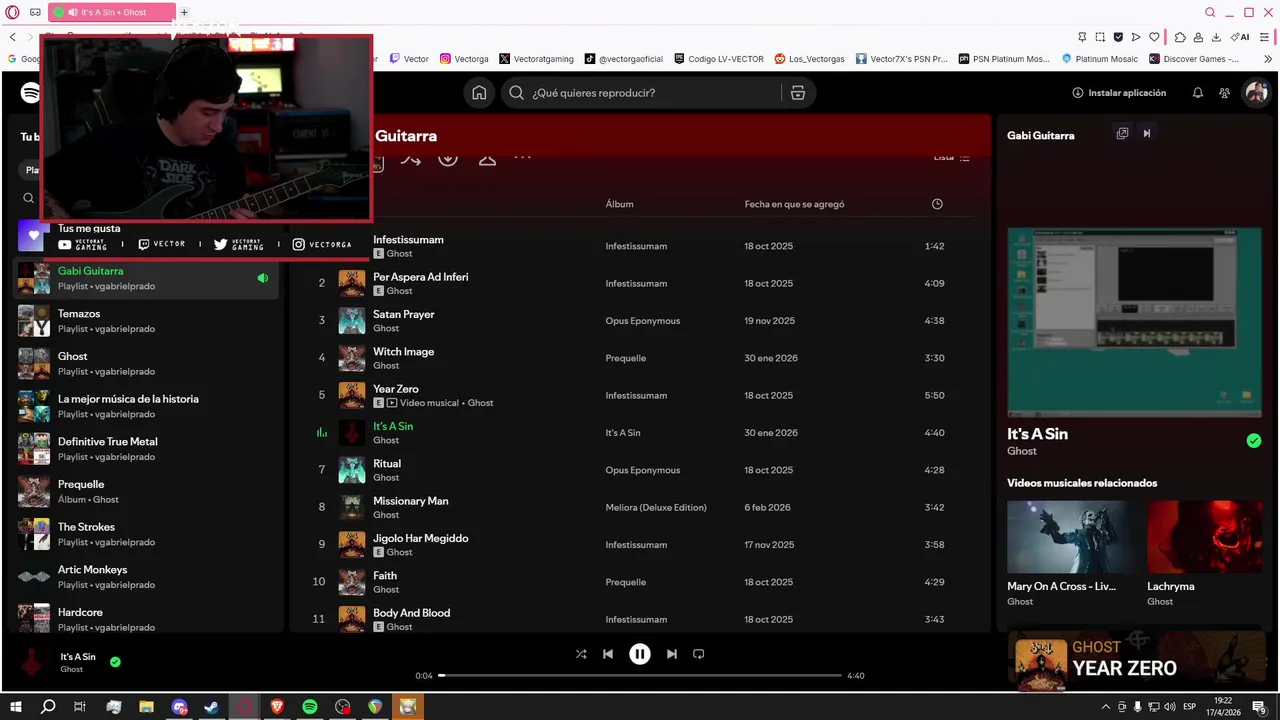1280x720 pixels.
Task: Open the notifications bell in Spotify
Action: click(1198, 93)
